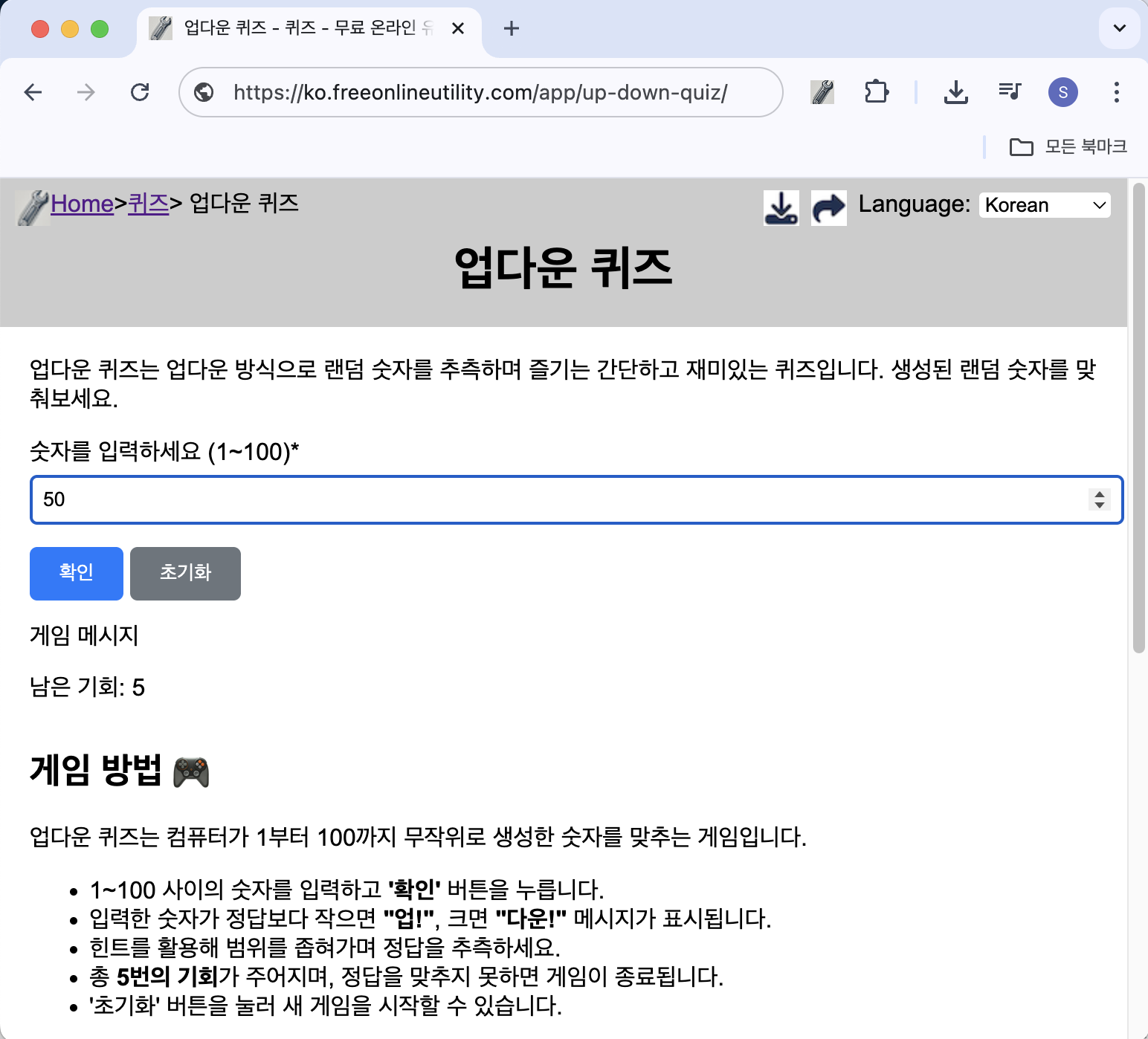Click the 남은 기회: 5 text
The width and height of the screenshot is (1148, 1039).
(x=87, y=687)
